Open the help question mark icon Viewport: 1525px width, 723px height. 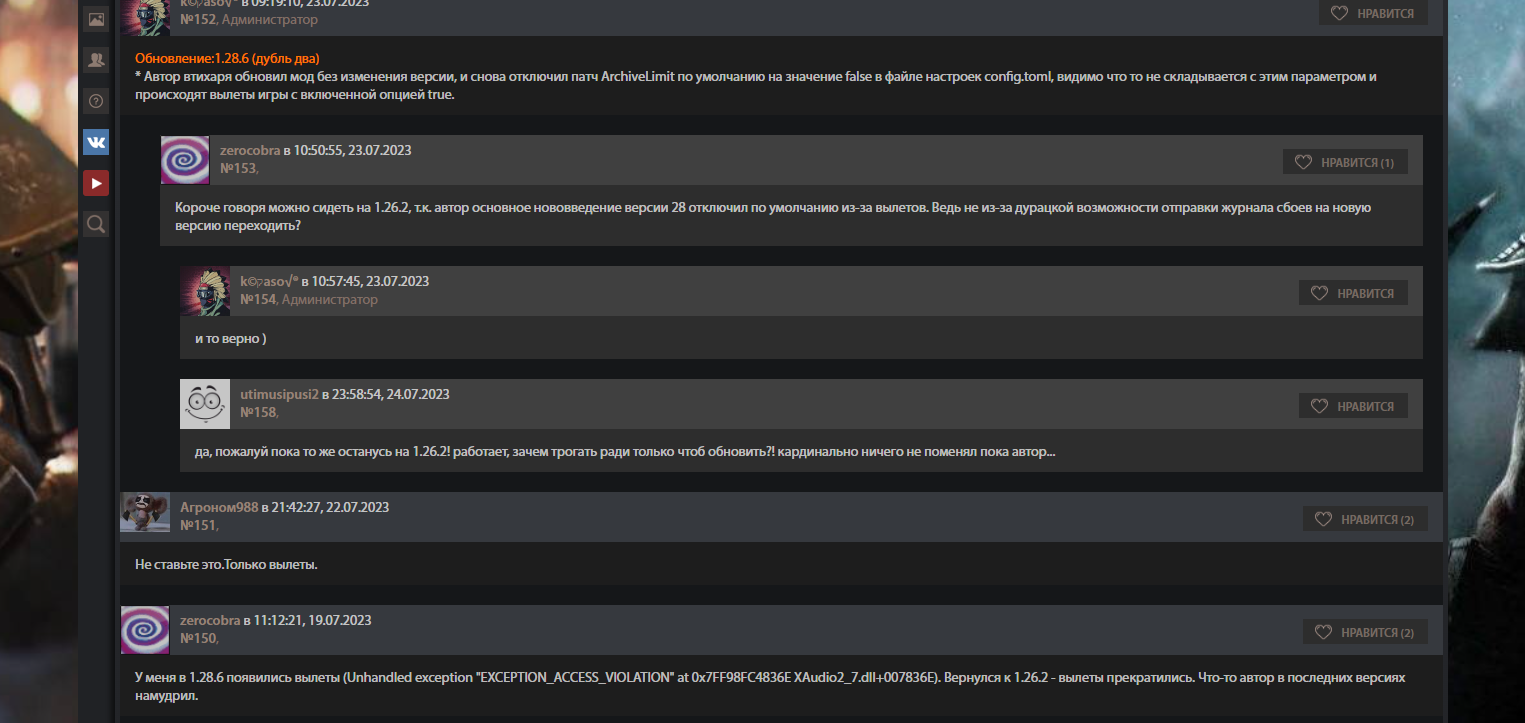(96, 100)
